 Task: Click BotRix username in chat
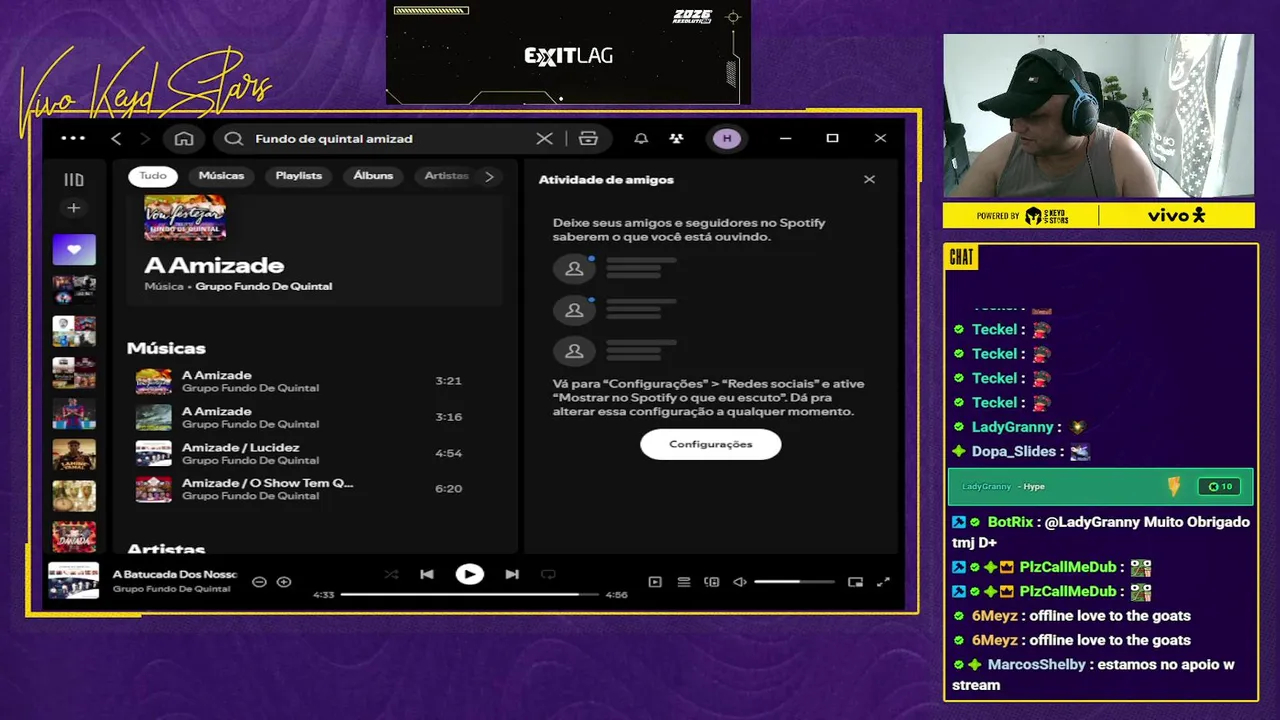tap(1010, 522)
